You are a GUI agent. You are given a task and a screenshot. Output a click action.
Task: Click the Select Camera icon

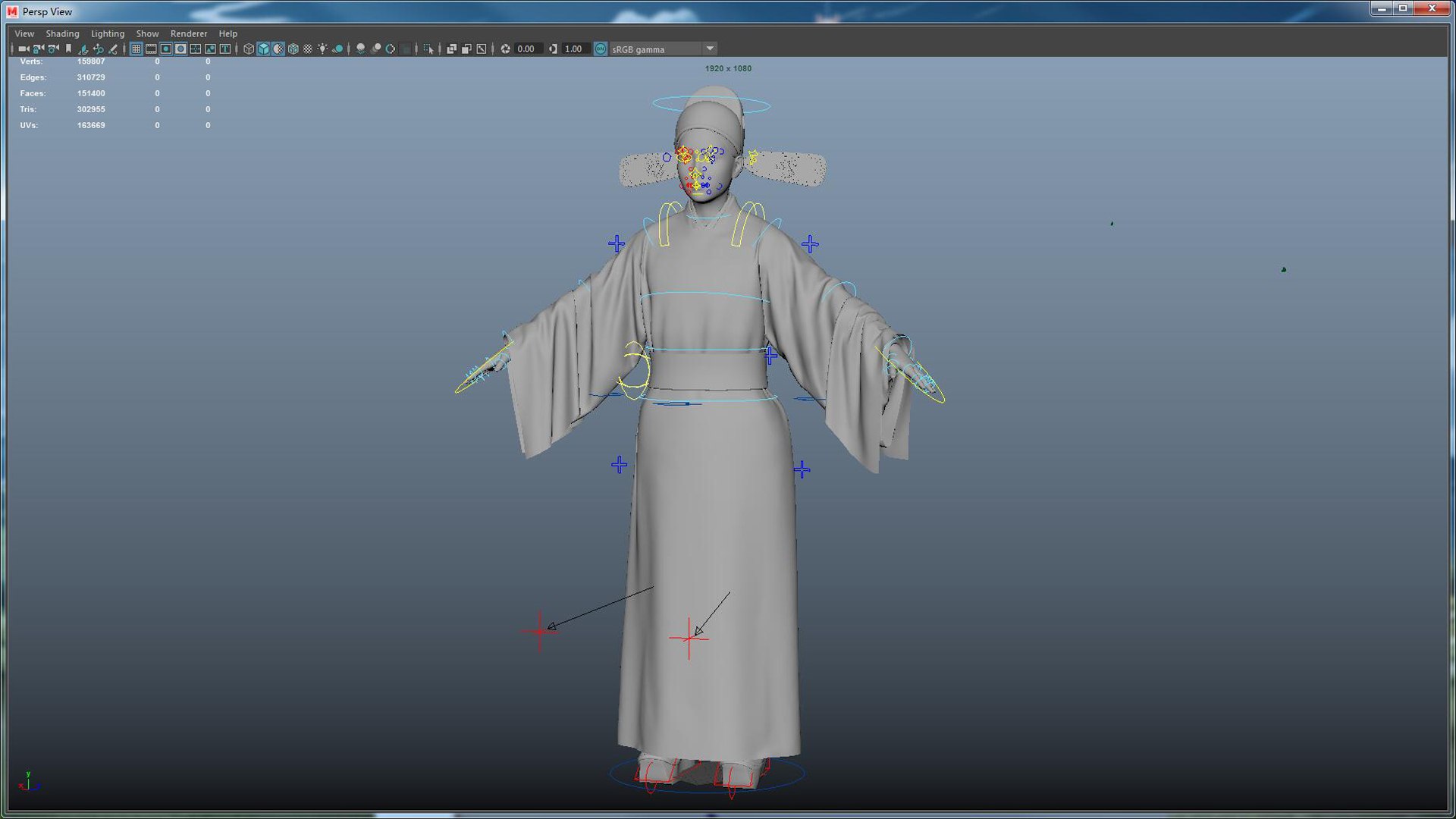point(24,49)
